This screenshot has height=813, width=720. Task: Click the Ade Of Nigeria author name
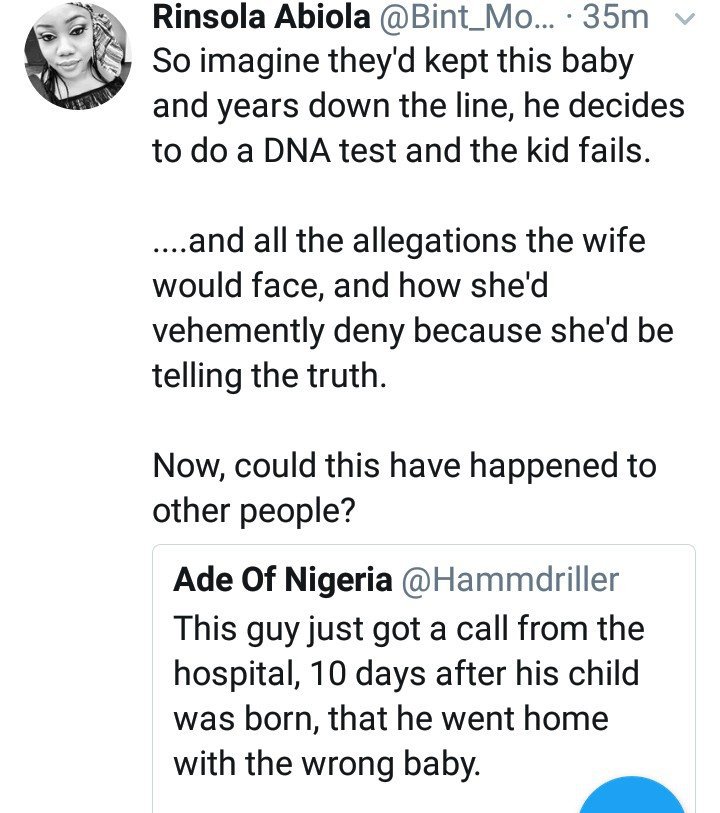tap(282, 580)
